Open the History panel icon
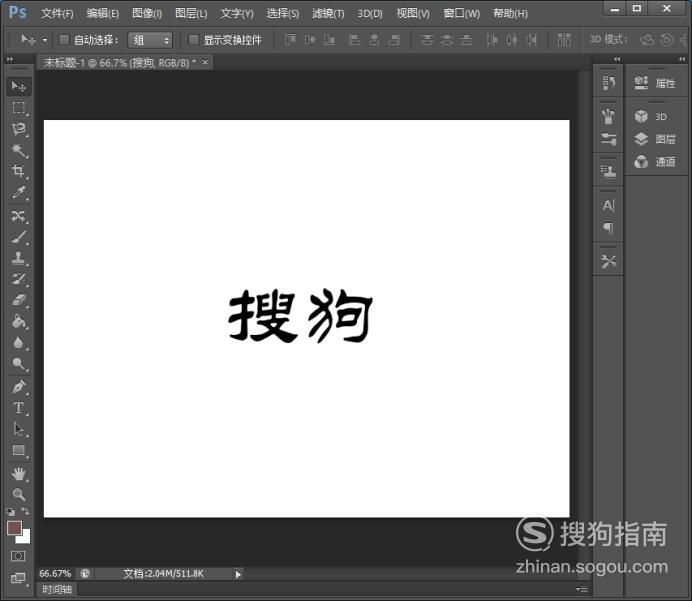Viewport: 692px width, 601px height. point(609,83)
